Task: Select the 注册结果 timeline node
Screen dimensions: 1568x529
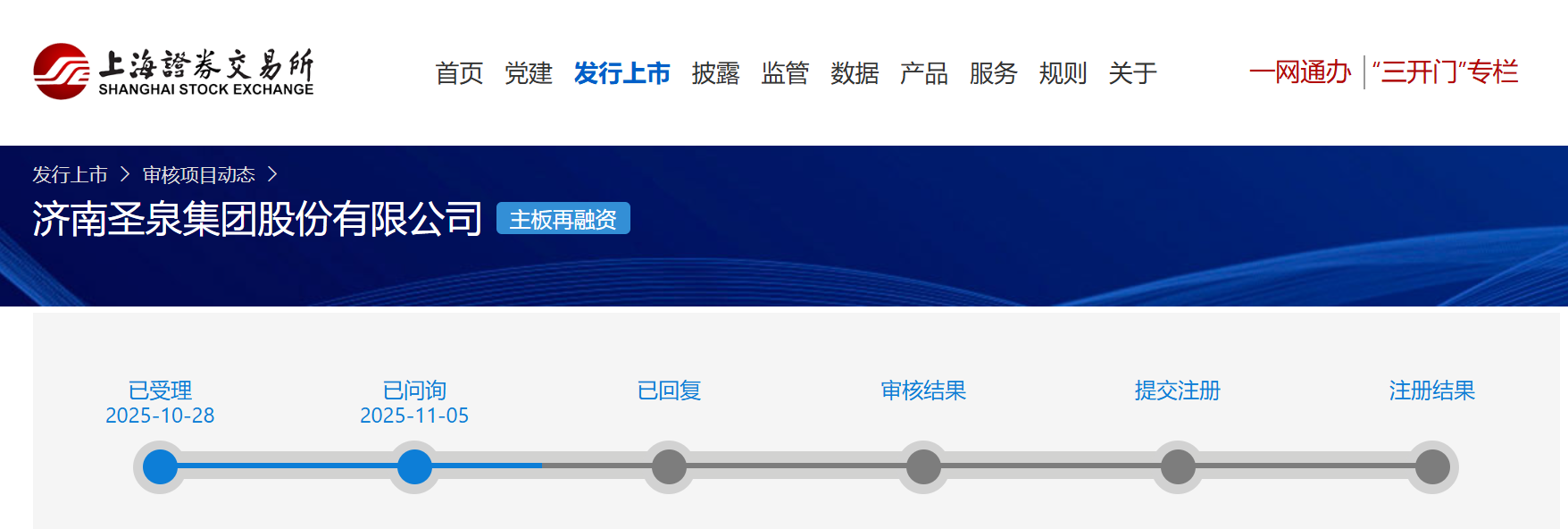Action: coord(1432,466)
